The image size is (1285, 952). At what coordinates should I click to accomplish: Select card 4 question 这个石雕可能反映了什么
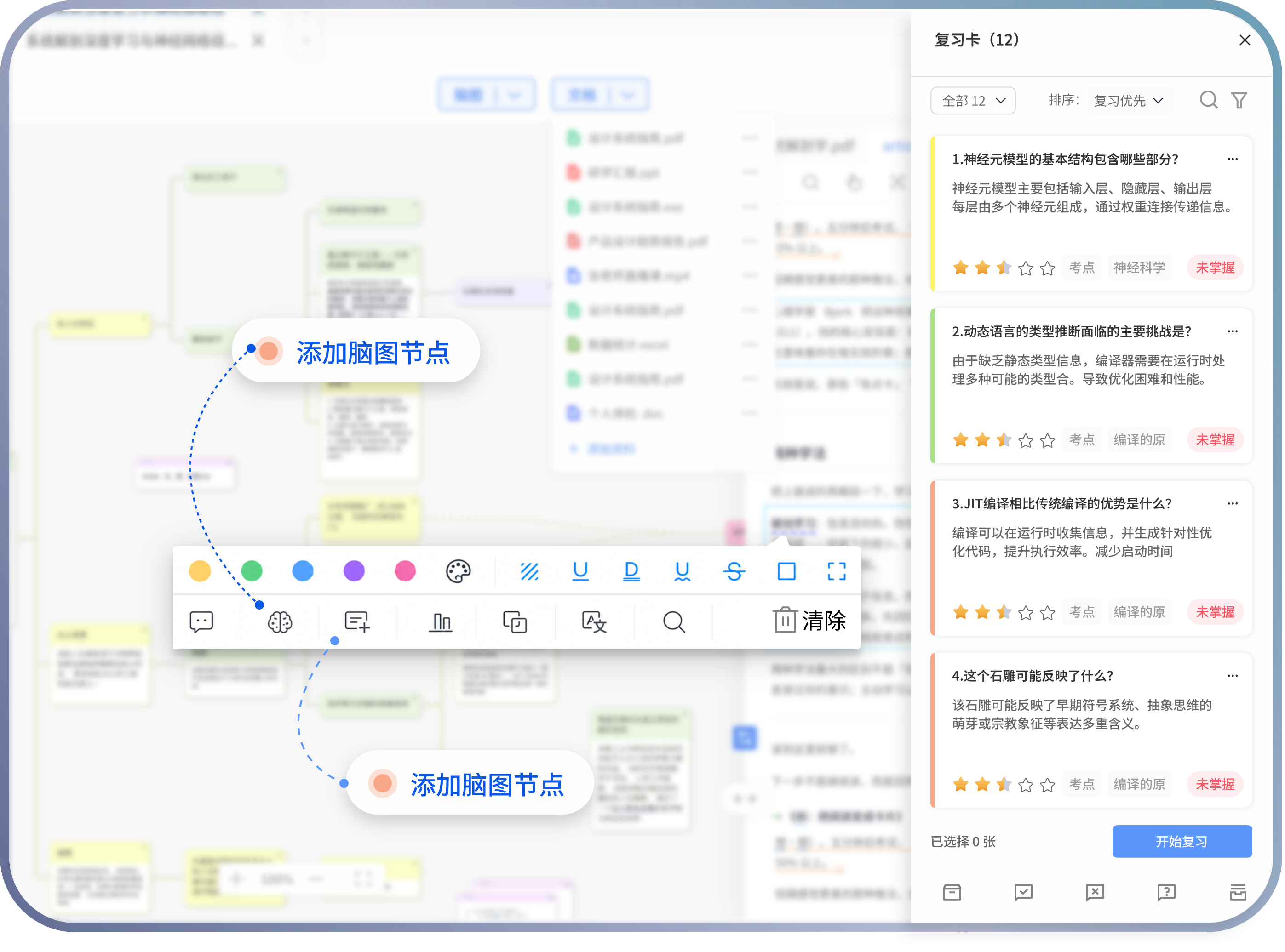[1033, 677]
